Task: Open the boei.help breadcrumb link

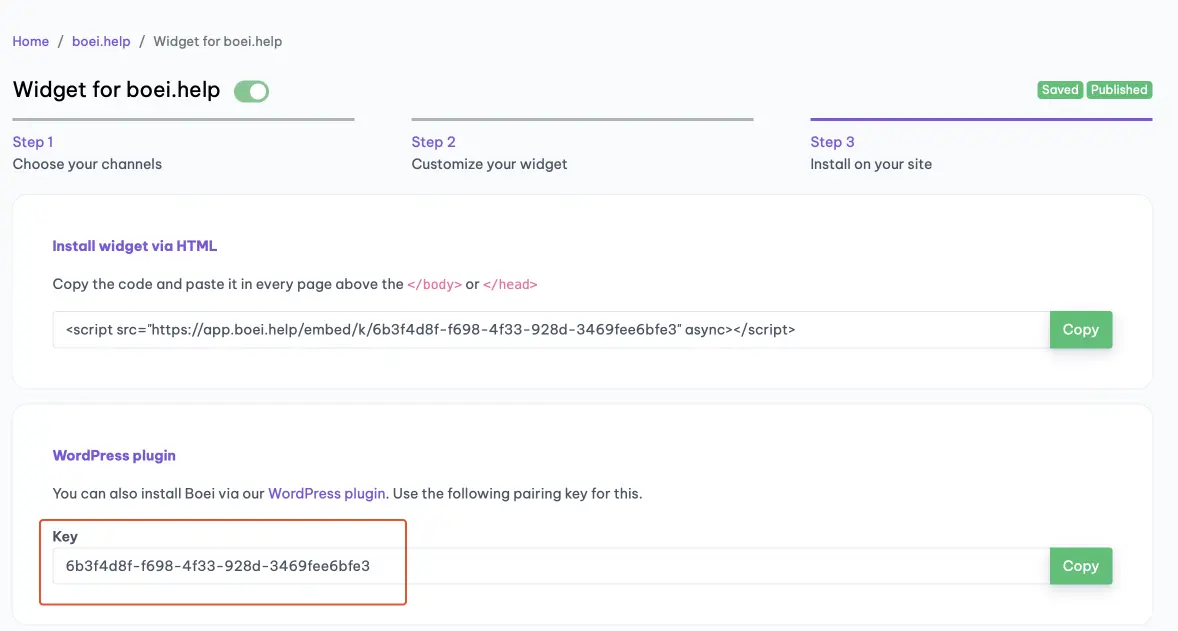Action: (101, 41)
